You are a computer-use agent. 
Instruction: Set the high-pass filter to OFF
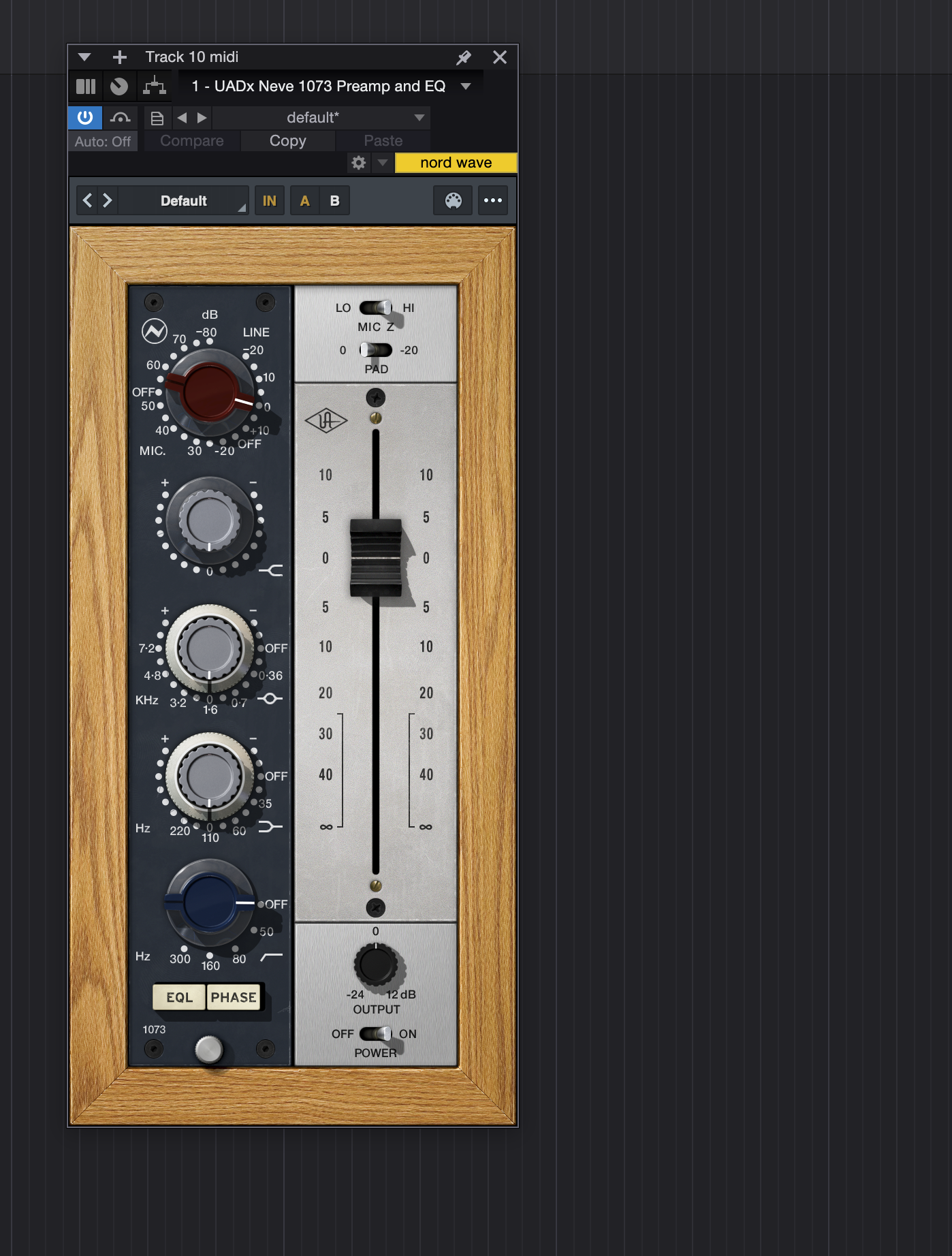[x=276, y=905]
